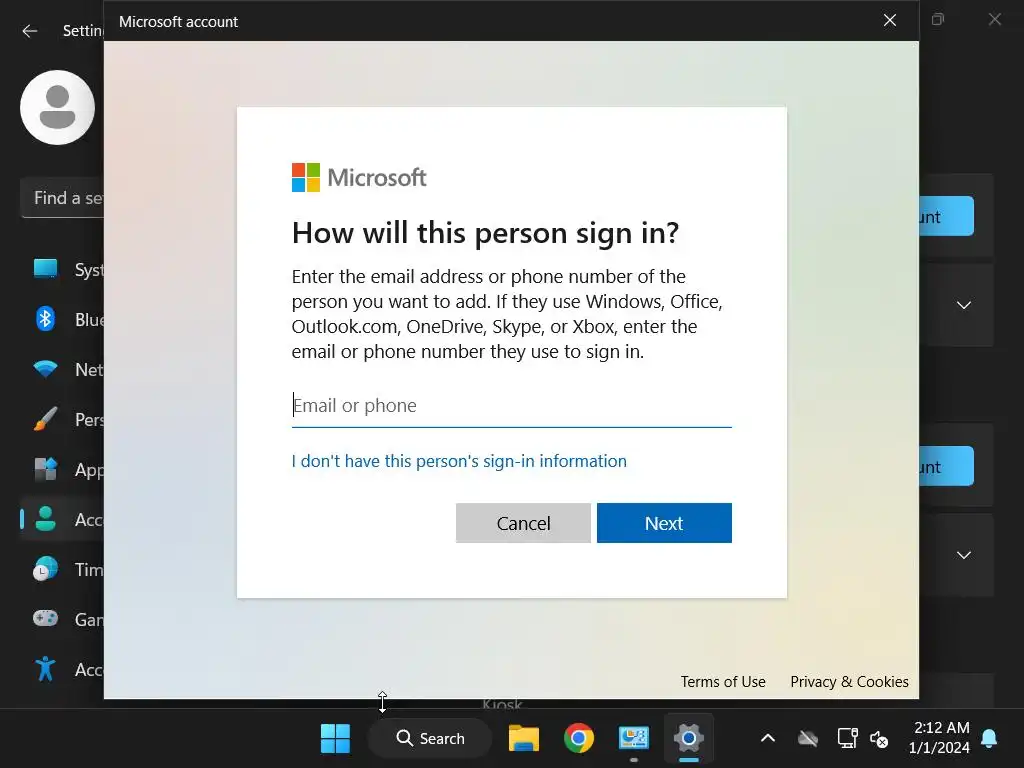Open the Windows Start menu
Viewport: 1024px width, 768px height.
[335, 739]
